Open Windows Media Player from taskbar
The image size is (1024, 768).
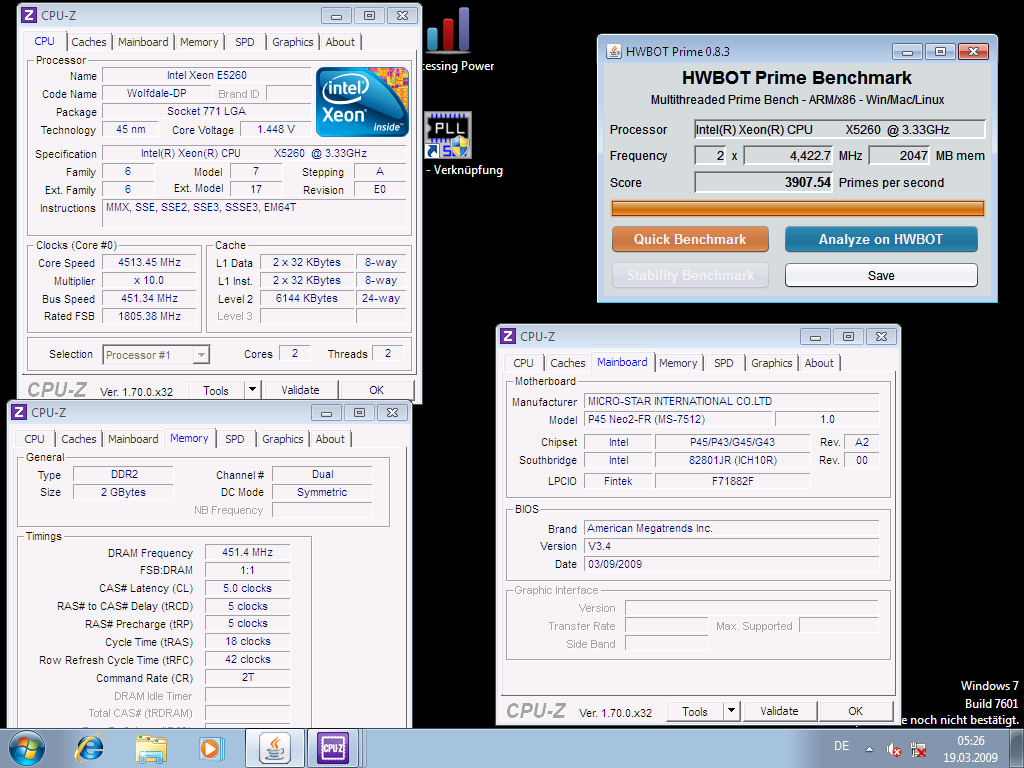point(210,748)
